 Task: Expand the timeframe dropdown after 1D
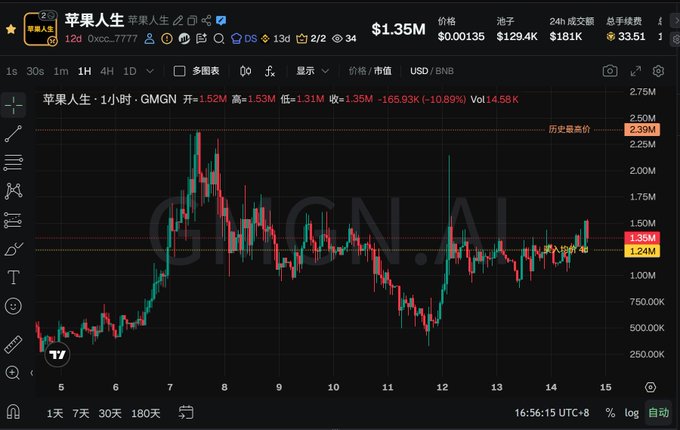coord(150,71)
